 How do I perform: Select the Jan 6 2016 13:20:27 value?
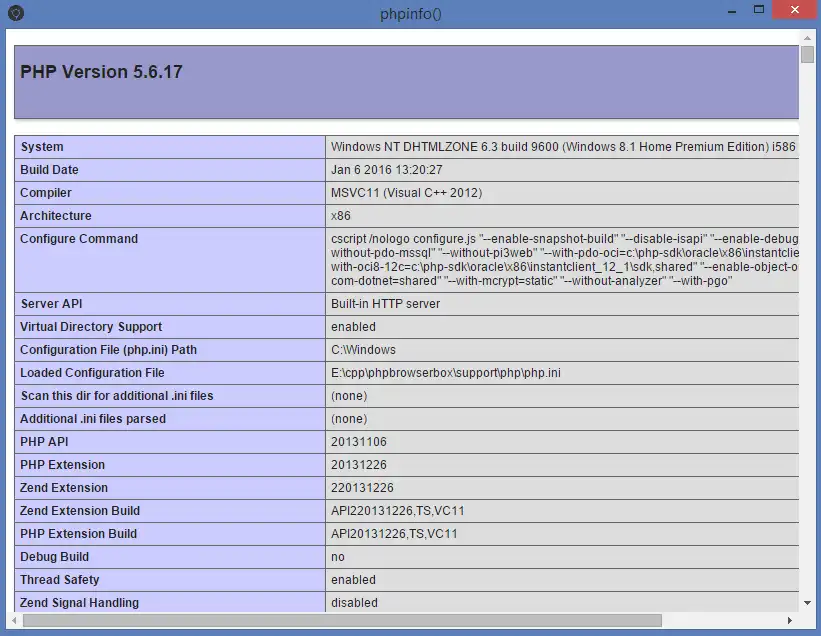click(x=386, y=170)
